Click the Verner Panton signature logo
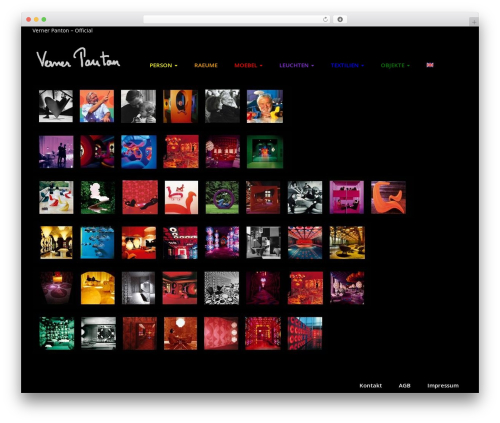The height and width of the screenshot is (423, 500). coord(78,58)
